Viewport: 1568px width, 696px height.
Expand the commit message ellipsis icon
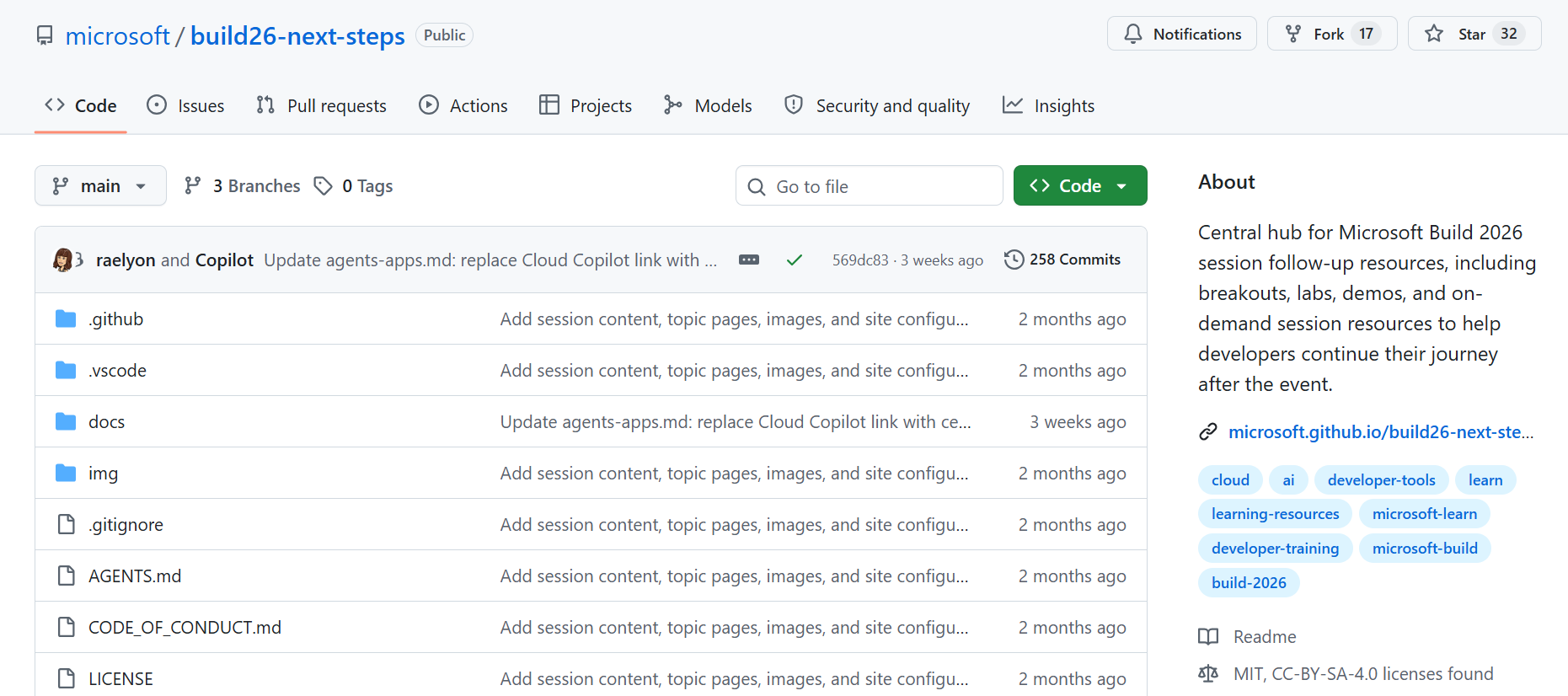click(749, 260)
